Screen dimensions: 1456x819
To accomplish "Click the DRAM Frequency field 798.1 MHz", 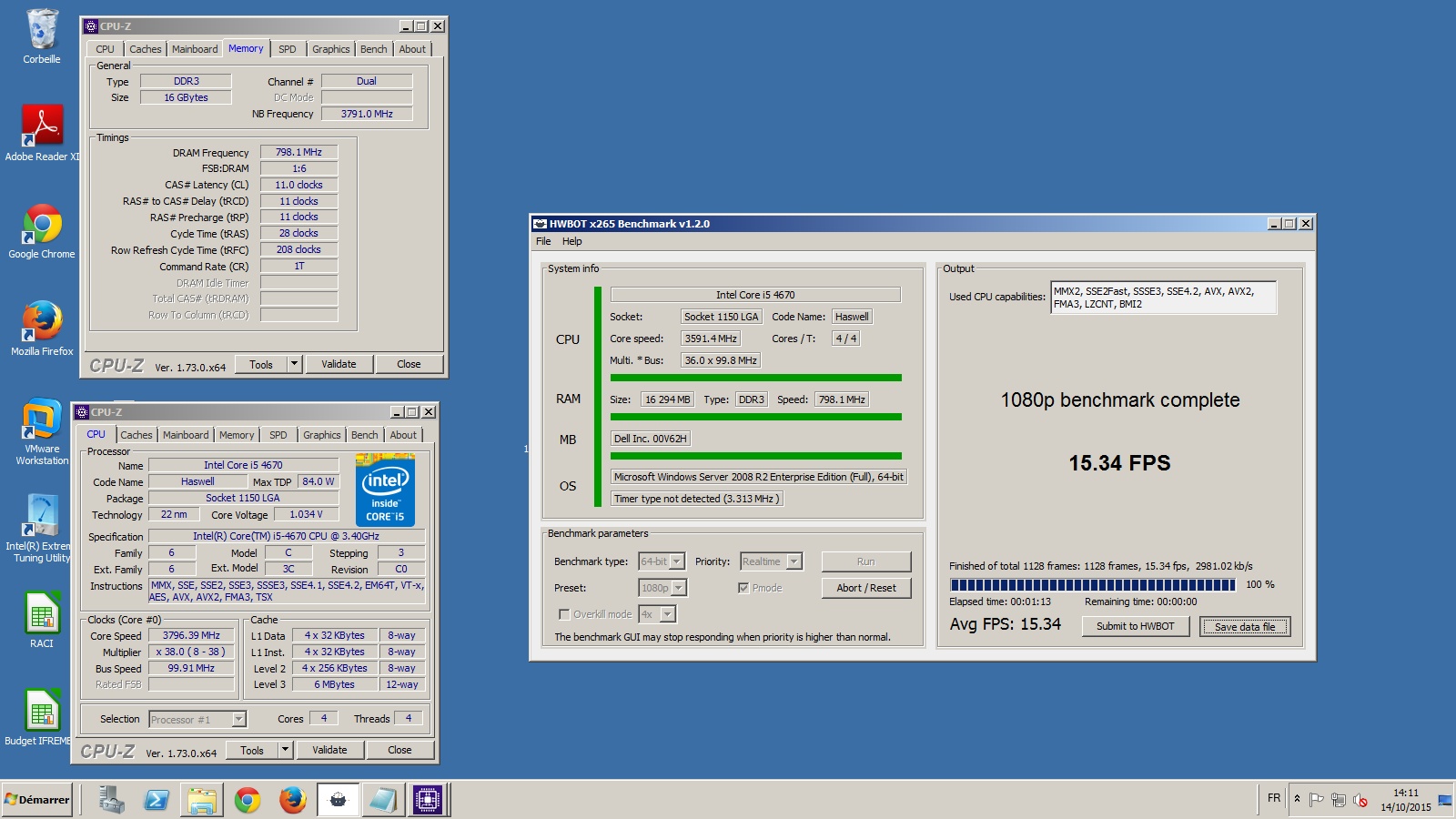I will [x=298, y=153].
